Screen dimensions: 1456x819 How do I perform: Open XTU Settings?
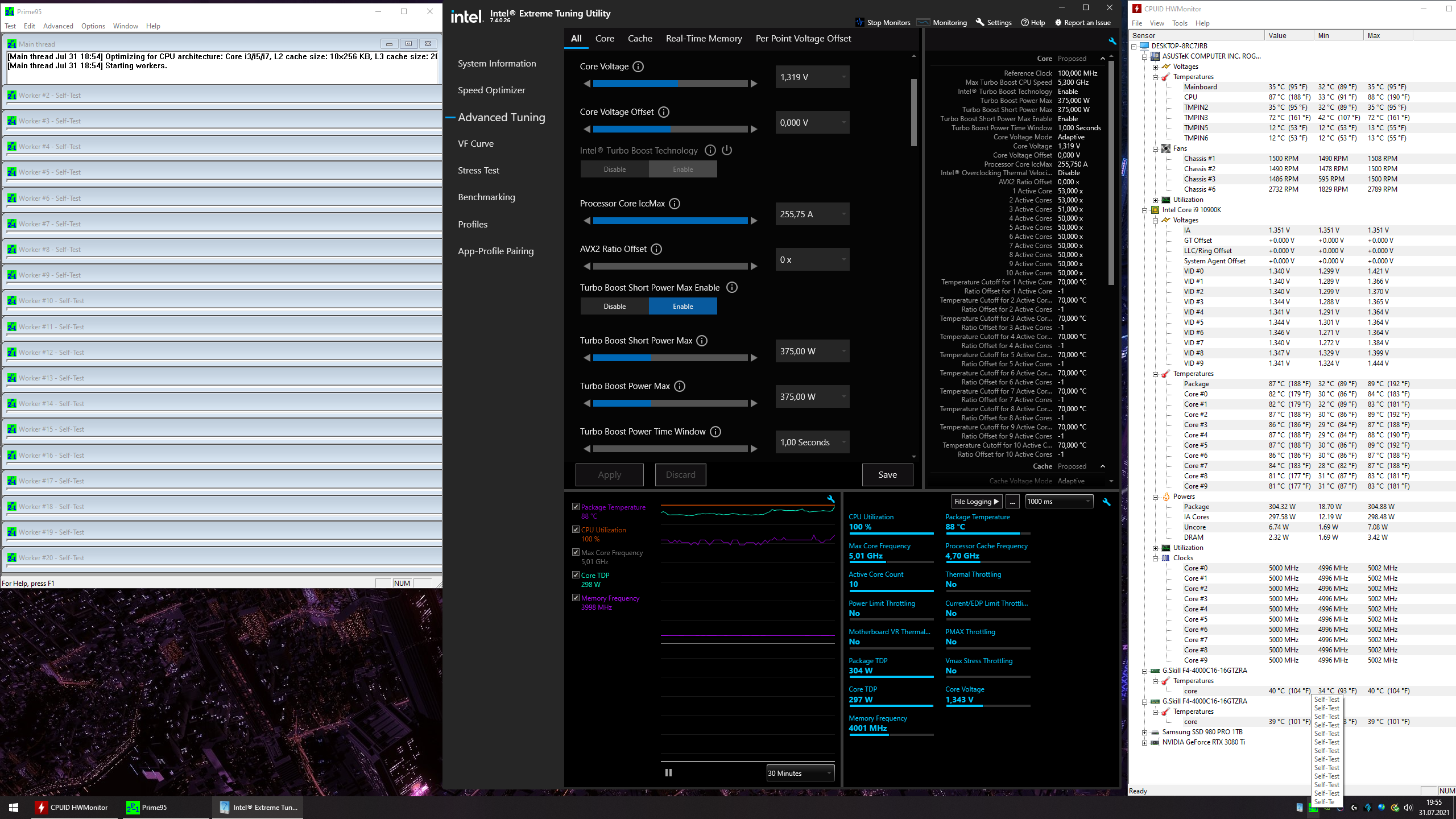coord(994,23)
